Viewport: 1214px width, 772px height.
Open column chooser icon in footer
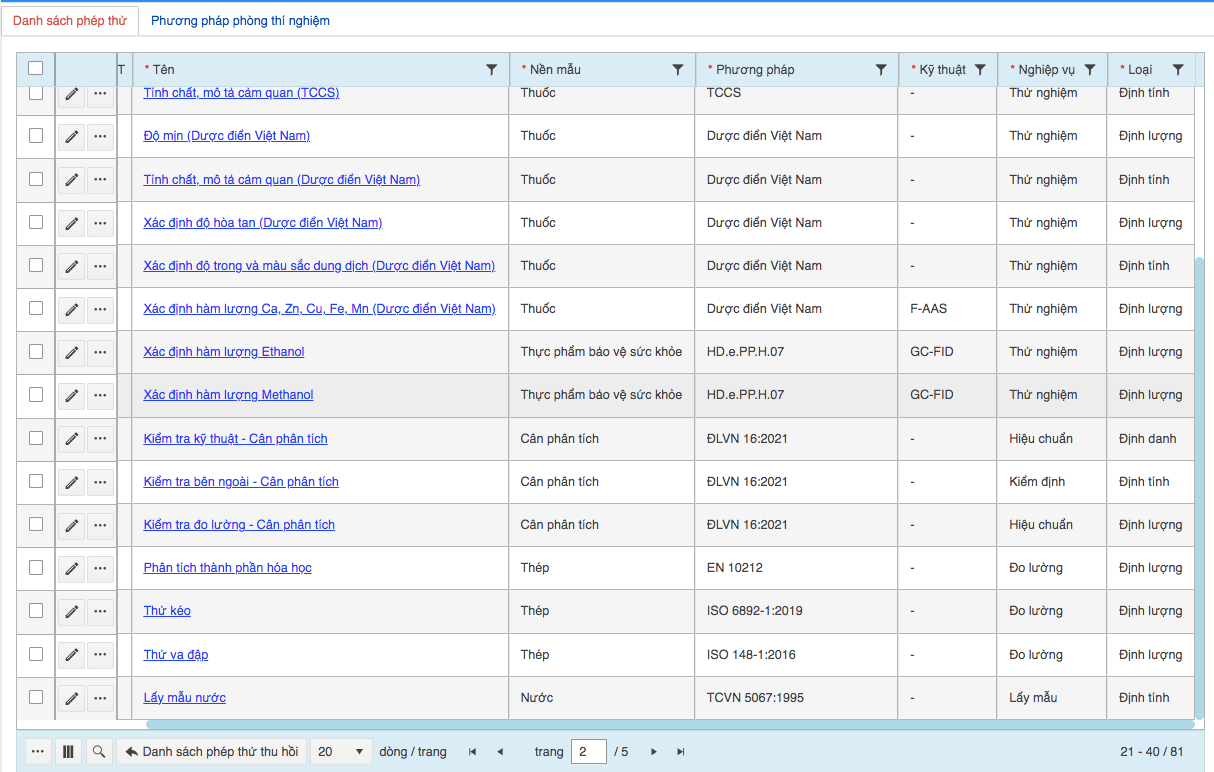[68, 752]
